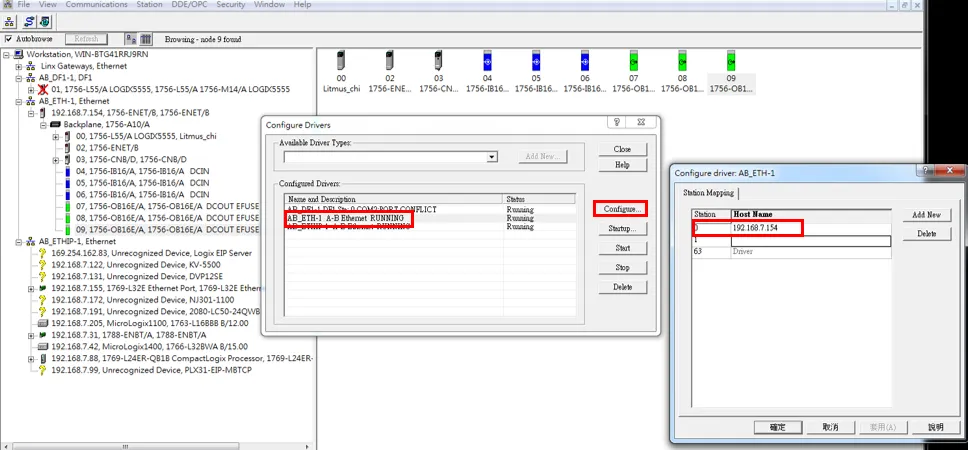
Task: Select 02, 1756-ENET/B tree row
Action: point(107,148)
